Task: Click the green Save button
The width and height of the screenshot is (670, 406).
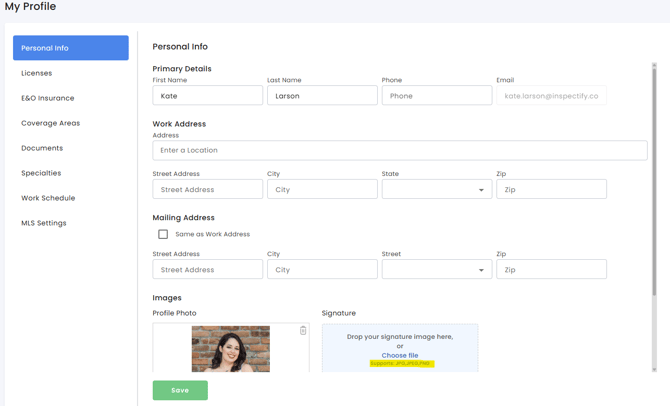Action: pos(180,390)
